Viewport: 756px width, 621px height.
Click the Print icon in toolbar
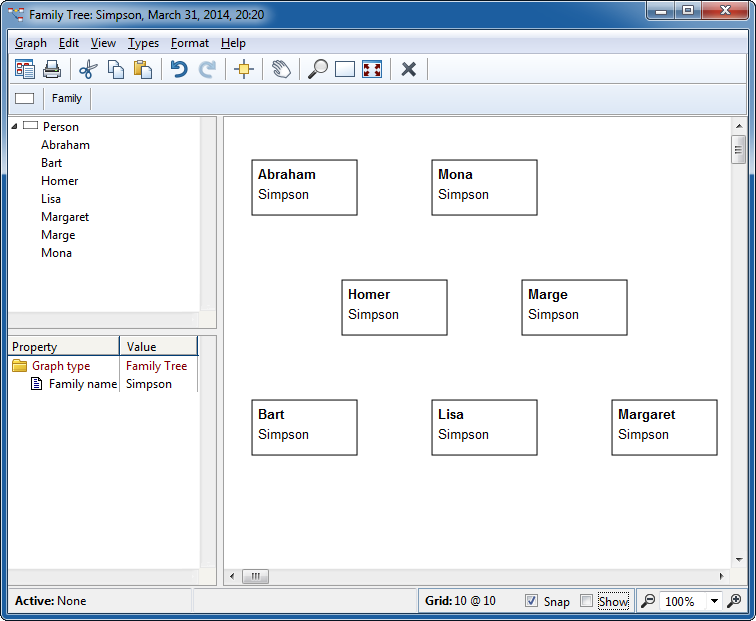pos(52,69)
